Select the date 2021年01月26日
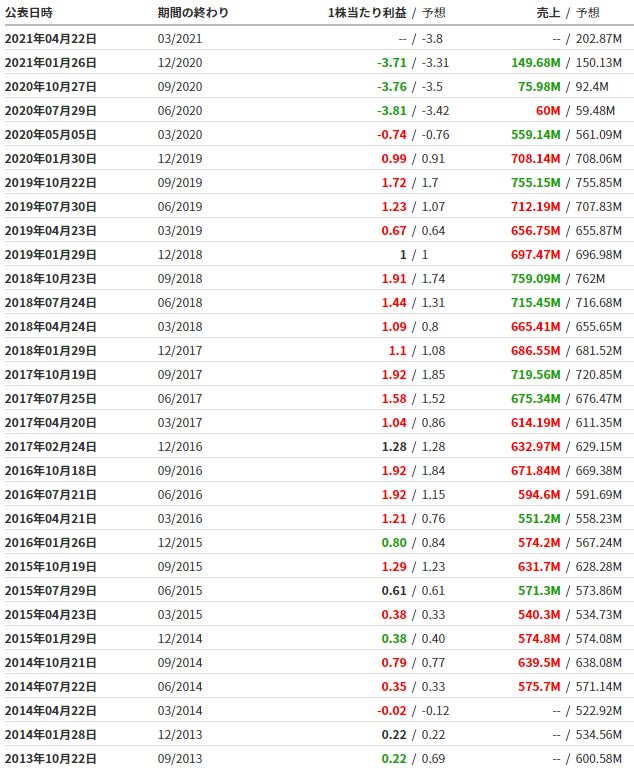This screenshot has width=634, height=779. (51, 63)
